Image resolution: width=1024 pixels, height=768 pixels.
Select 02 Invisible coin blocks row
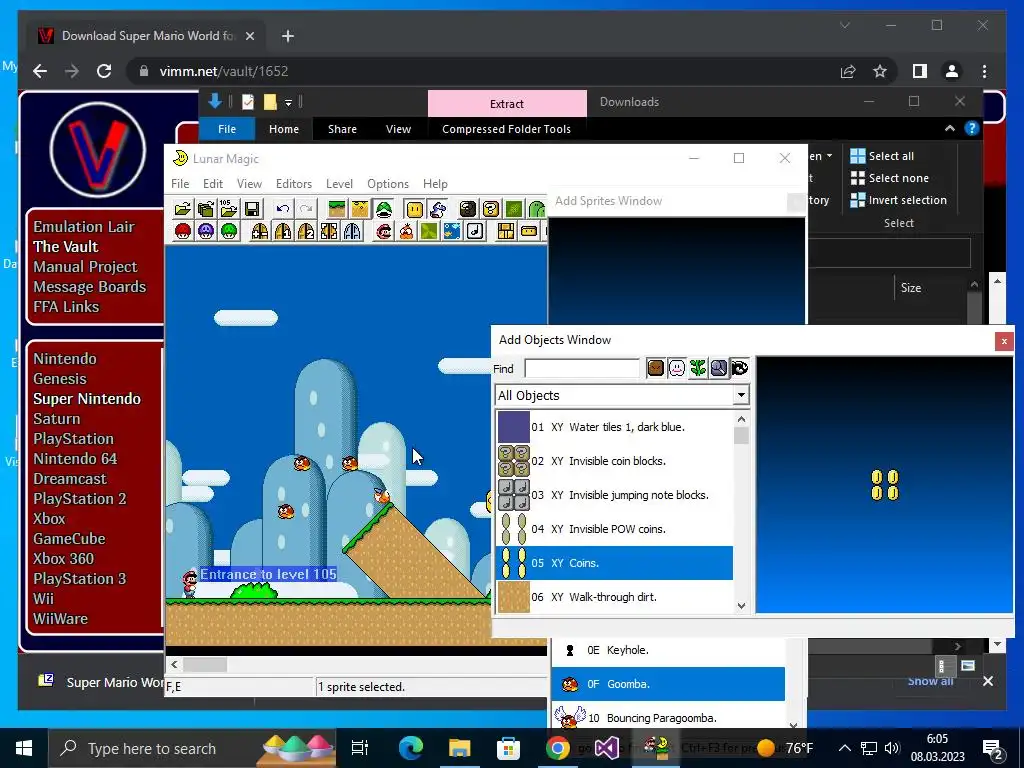click(x=615, y=461)
